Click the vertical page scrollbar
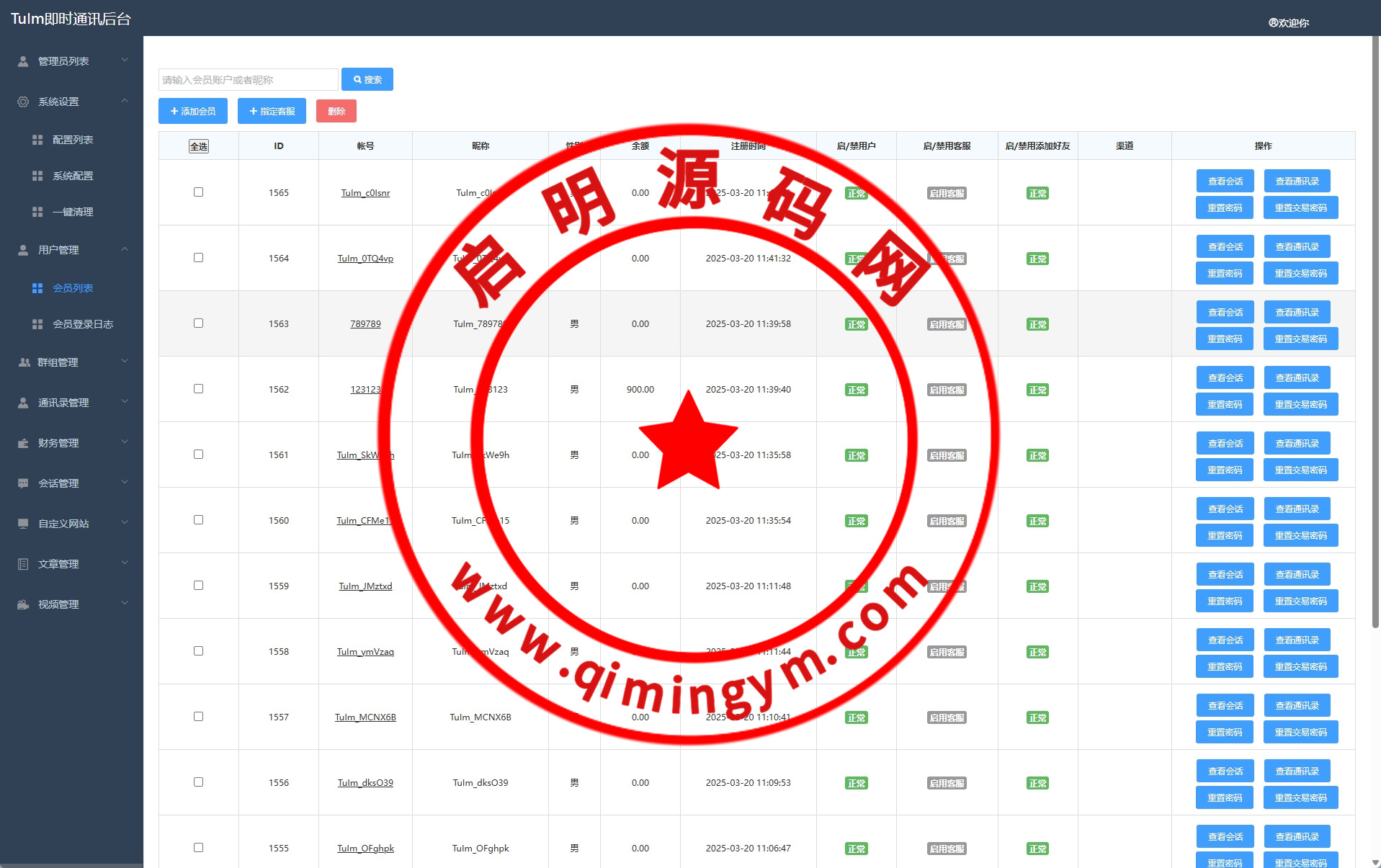Viewport: 1381px width, 868px height. point(1375,331)
